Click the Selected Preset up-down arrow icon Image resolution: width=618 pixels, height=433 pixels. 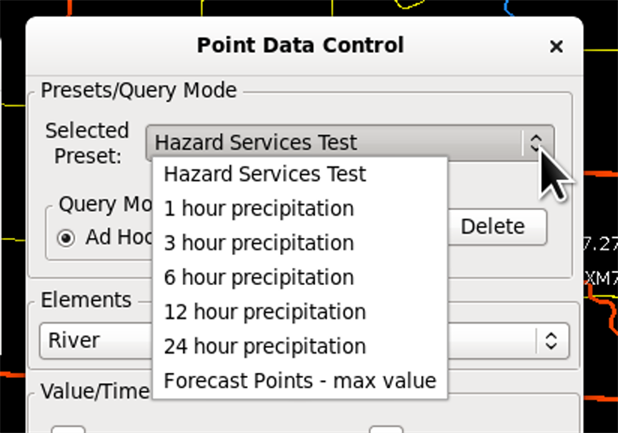pos(536,143)
